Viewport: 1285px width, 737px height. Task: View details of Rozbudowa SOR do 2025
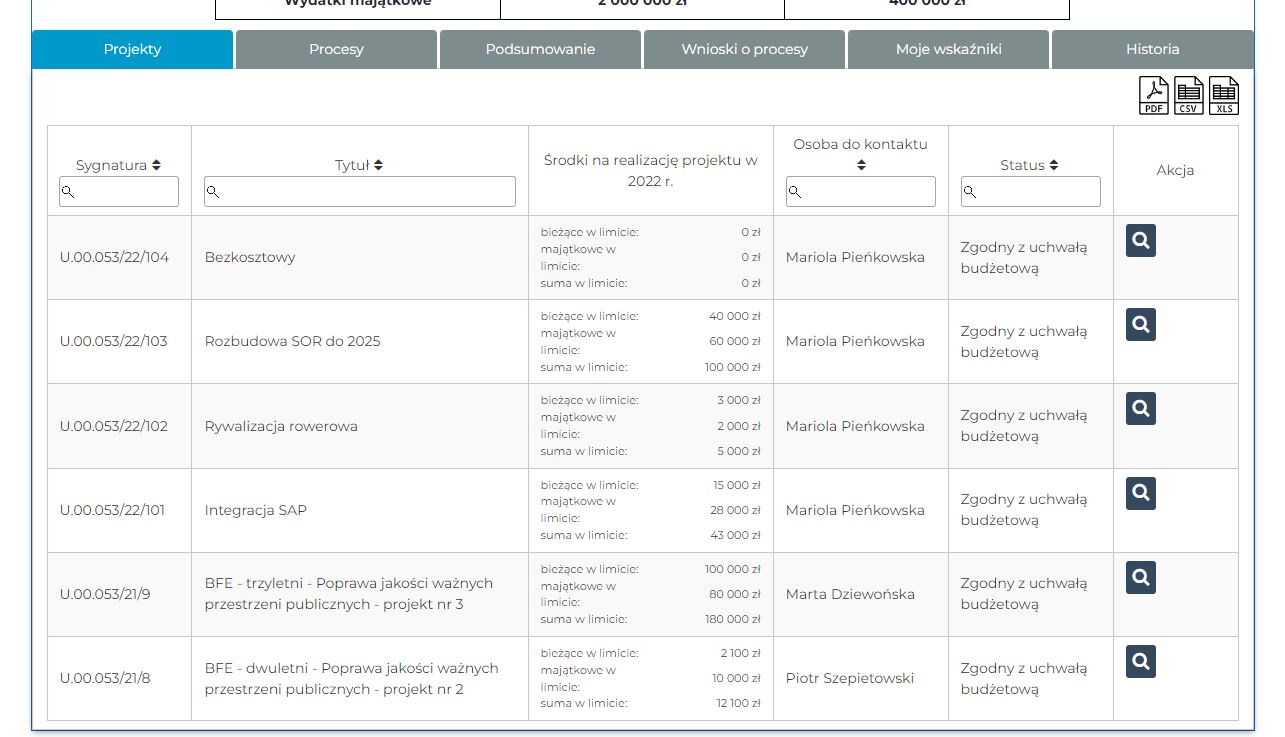click(1141, 325)
